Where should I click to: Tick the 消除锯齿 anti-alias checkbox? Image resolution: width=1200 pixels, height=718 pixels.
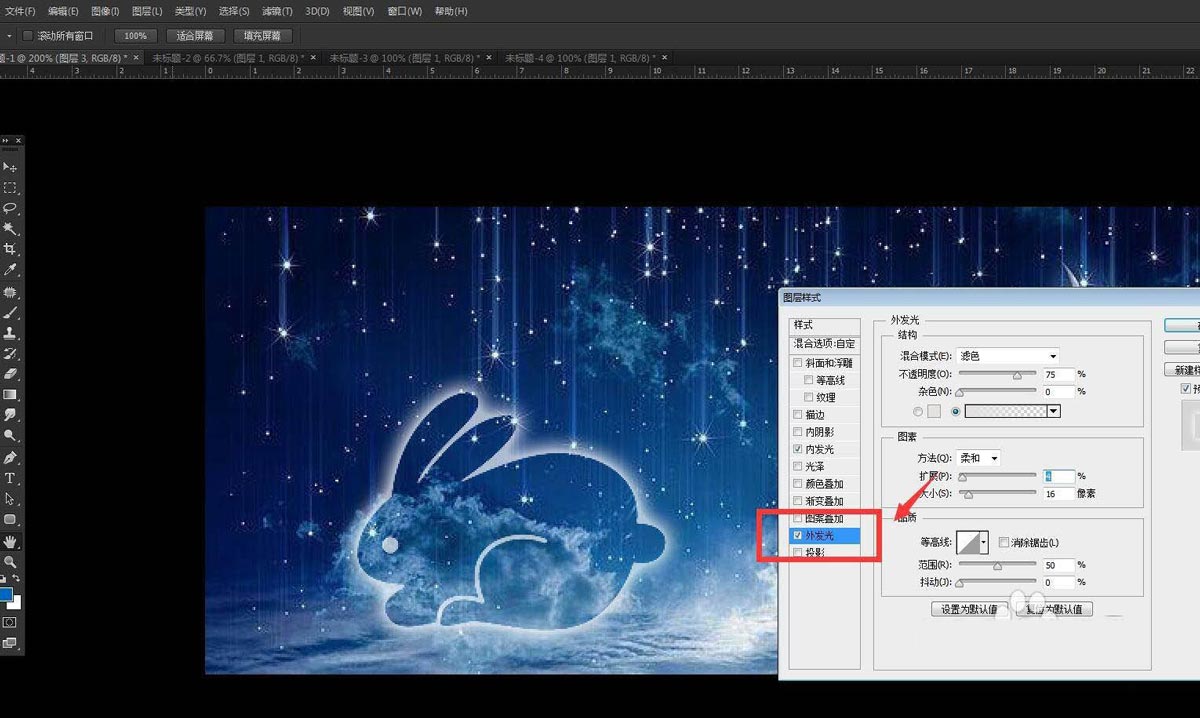tap(1003, 541)
